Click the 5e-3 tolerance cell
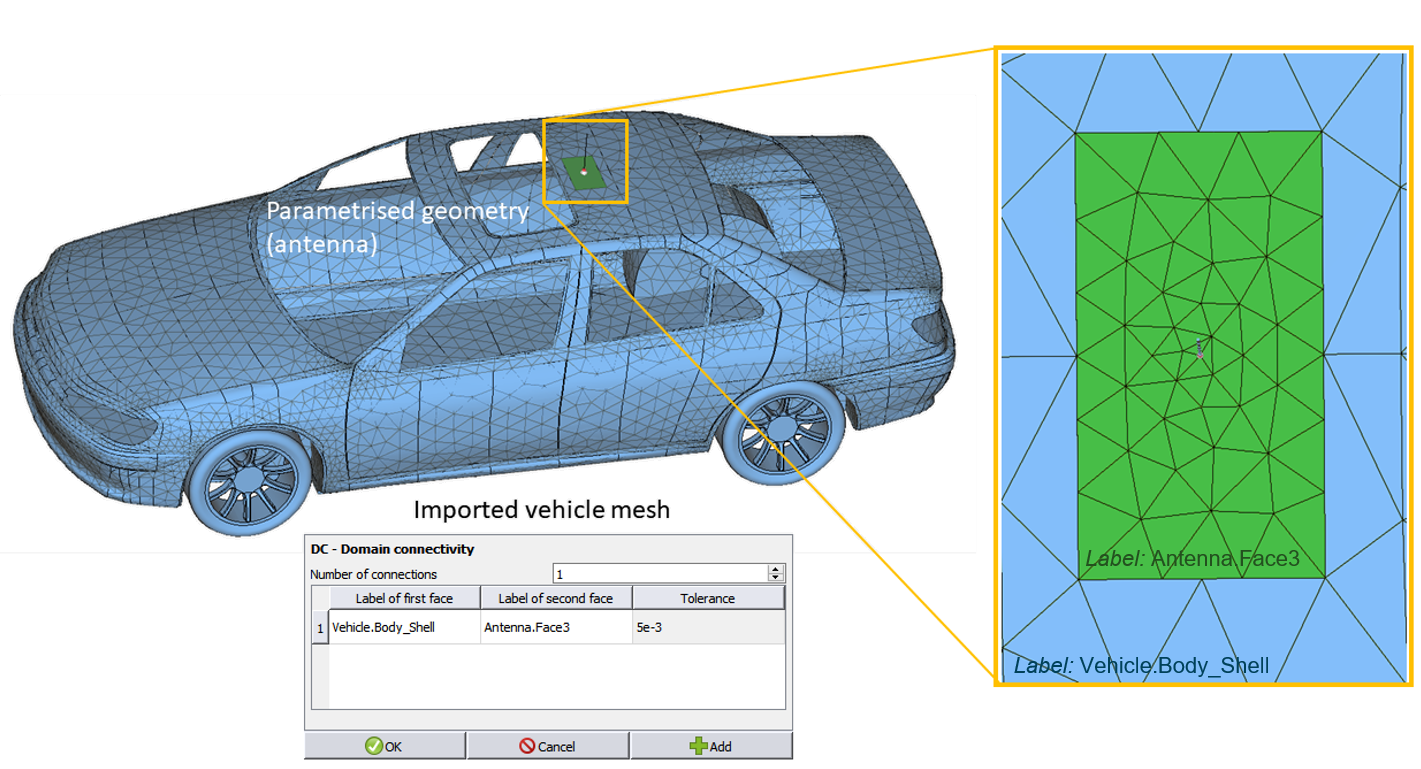The image size is (1421, 769). coord(708,628)
